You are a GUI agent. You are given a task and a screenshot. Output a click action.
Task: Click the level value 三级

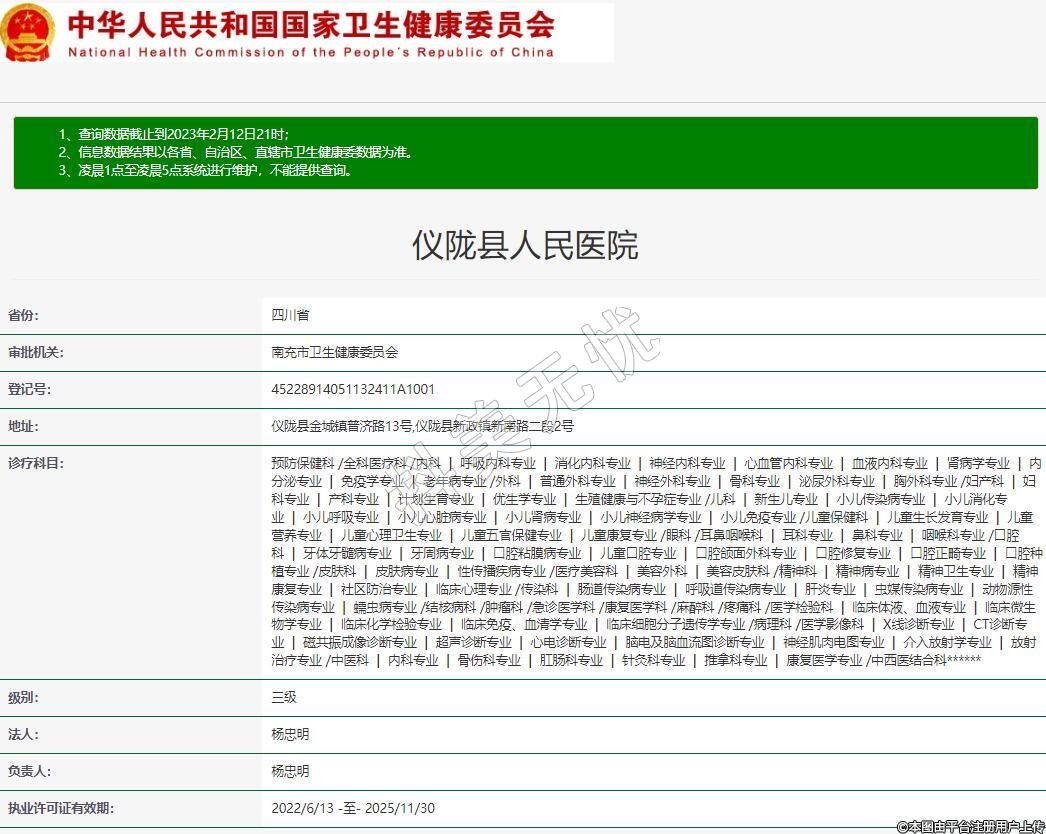[x=284, y=697]
